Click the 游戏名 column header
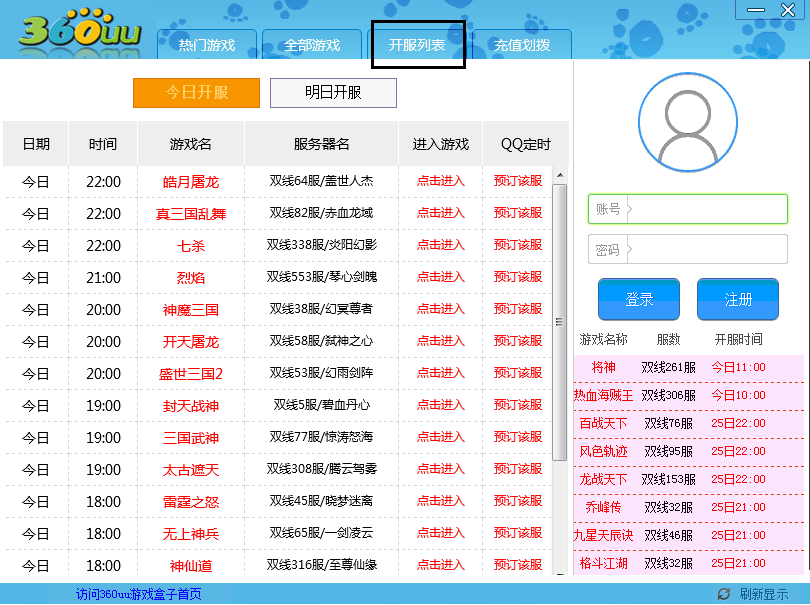The width and height of the screenshot is (810, 605). 191,144
